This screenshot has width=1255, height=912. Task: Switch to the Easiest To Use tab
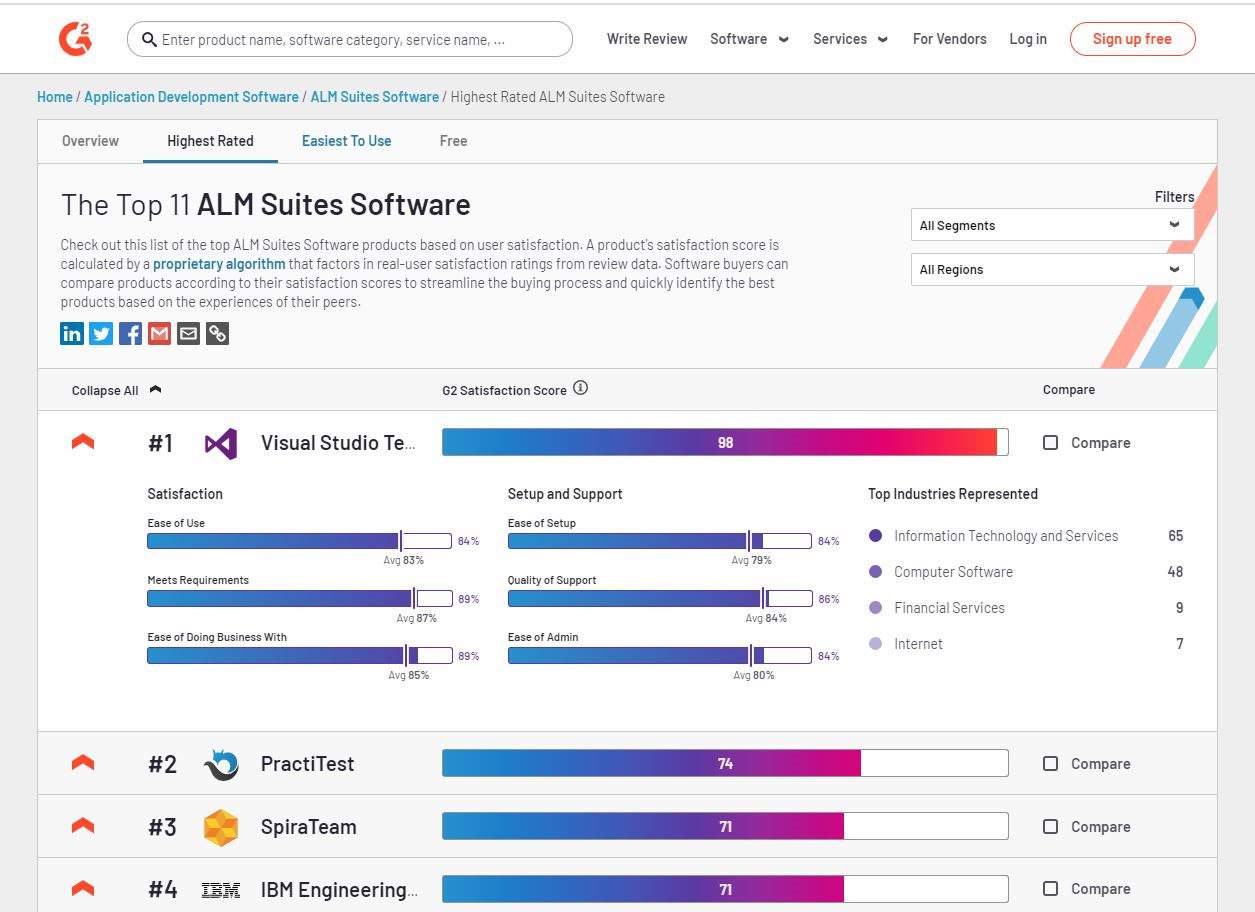tap(346, 141)
